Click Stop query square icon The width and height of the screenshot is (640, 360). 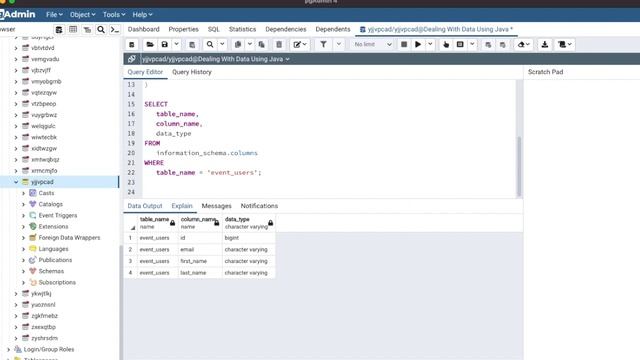point(404,44)
